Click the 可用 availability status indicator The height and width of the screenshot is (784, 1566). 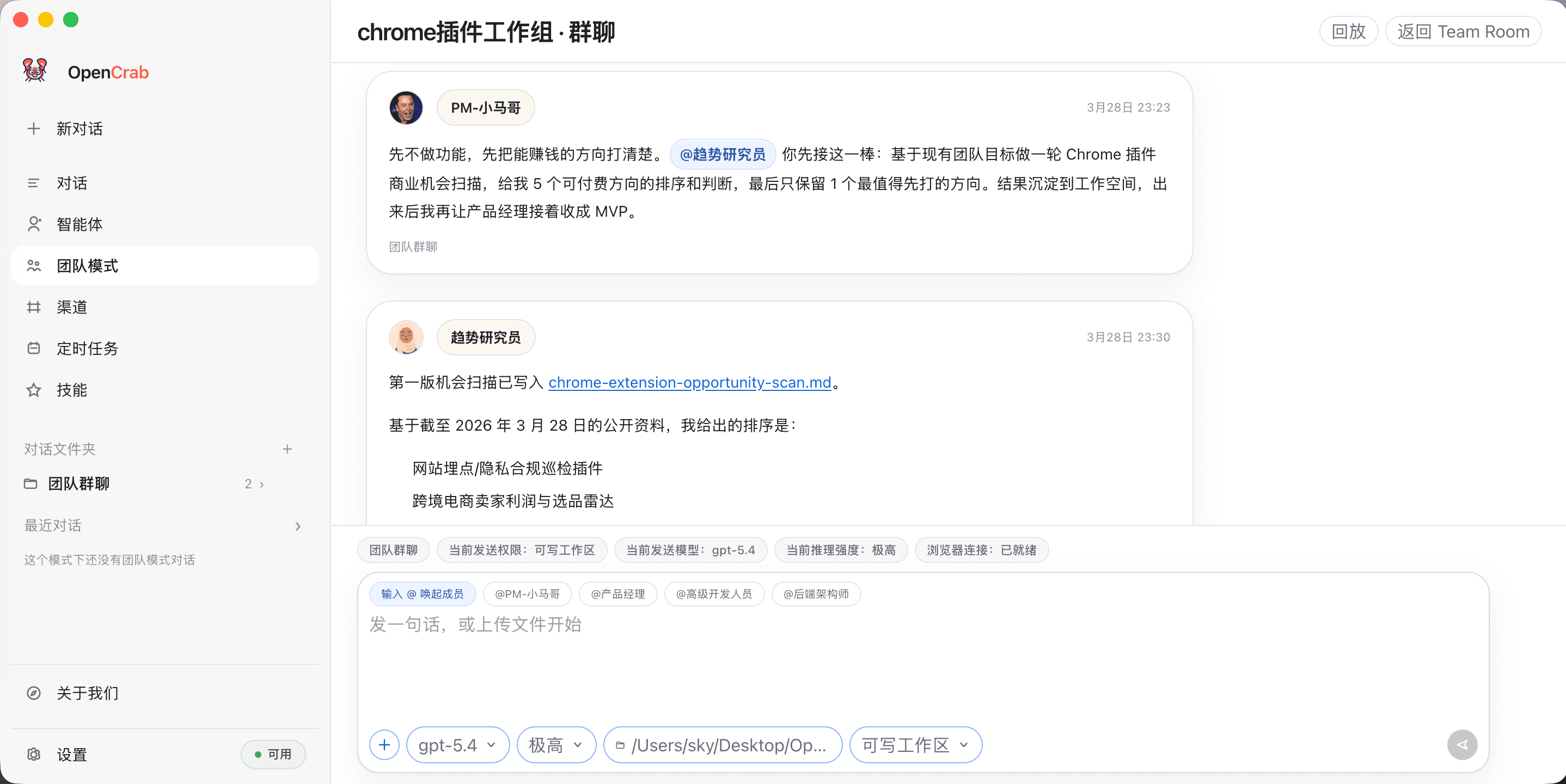[273, 754]
